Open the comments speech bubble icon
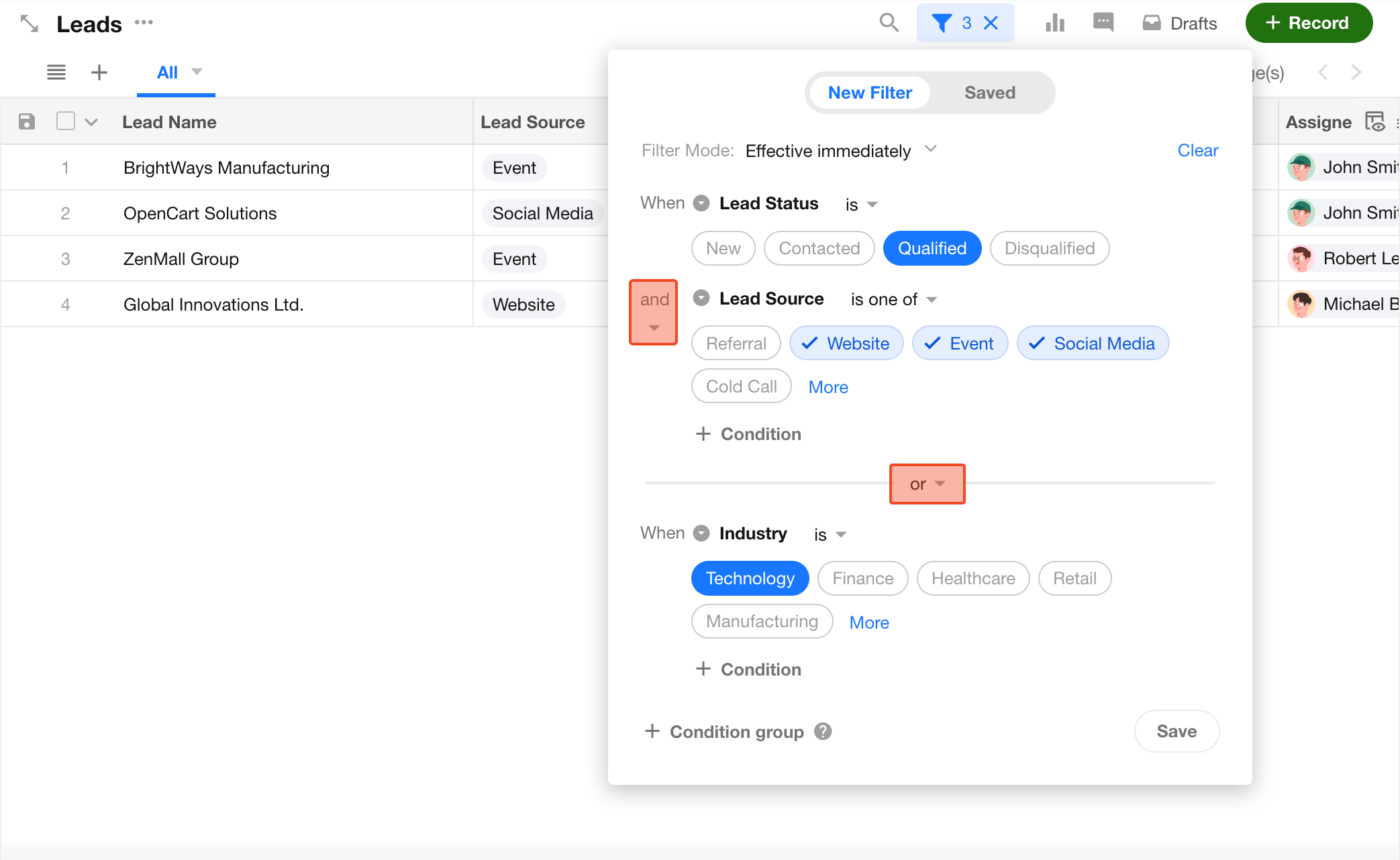1400x860 pixels. point(1103,23)
